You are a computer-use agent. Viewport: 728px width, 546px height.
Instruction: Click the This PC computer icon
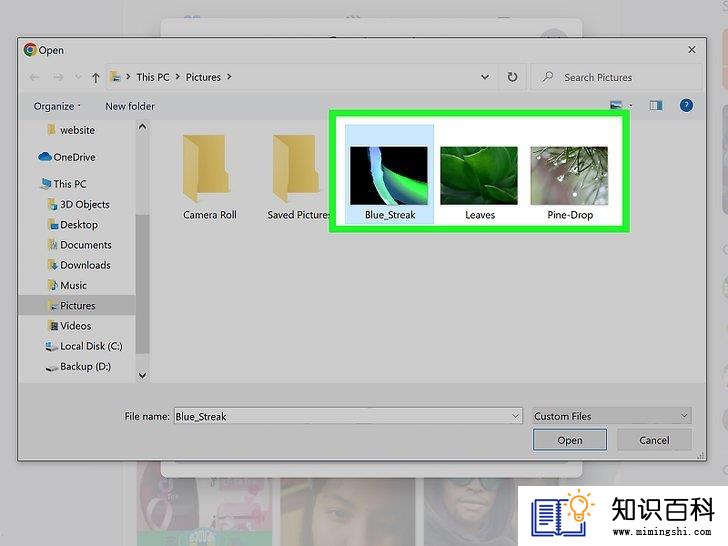(46, 183)
